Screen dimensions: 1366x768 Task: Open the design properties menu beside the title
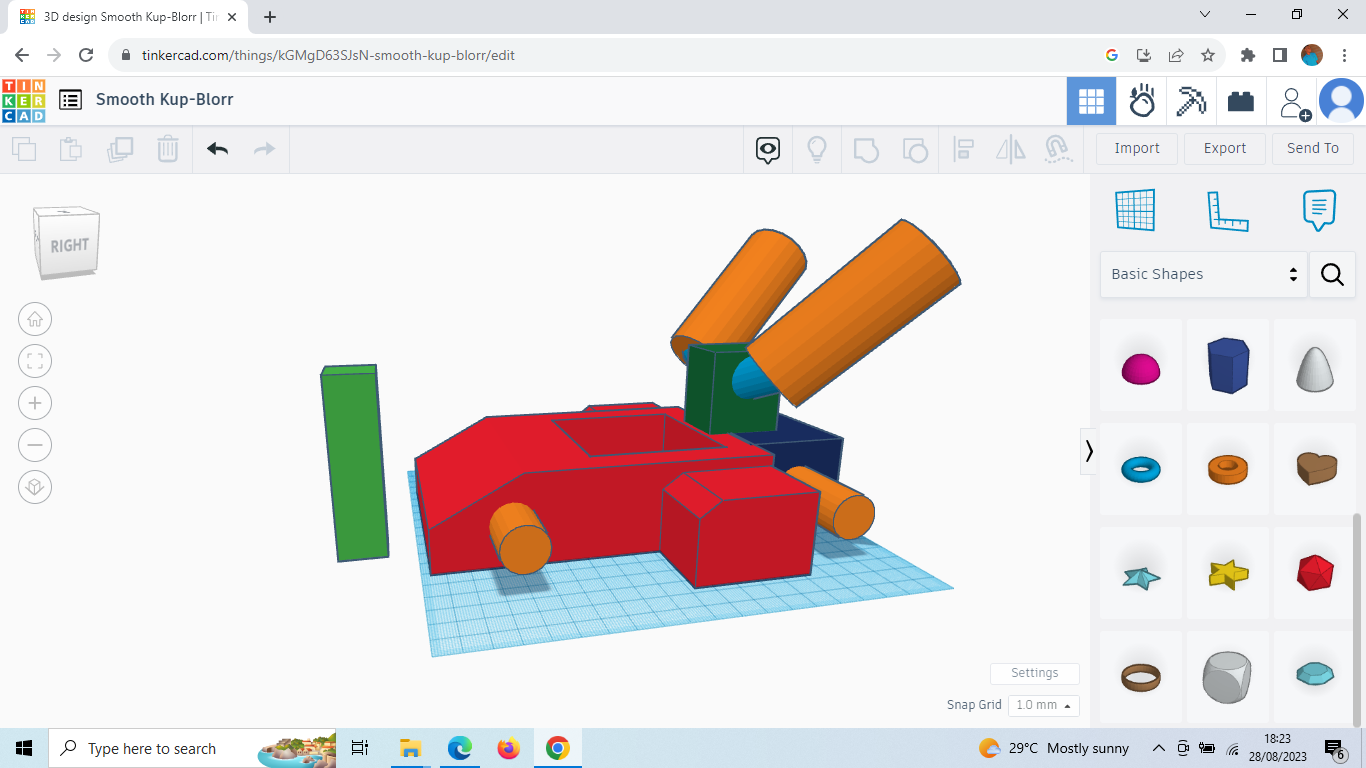point(69,100)
